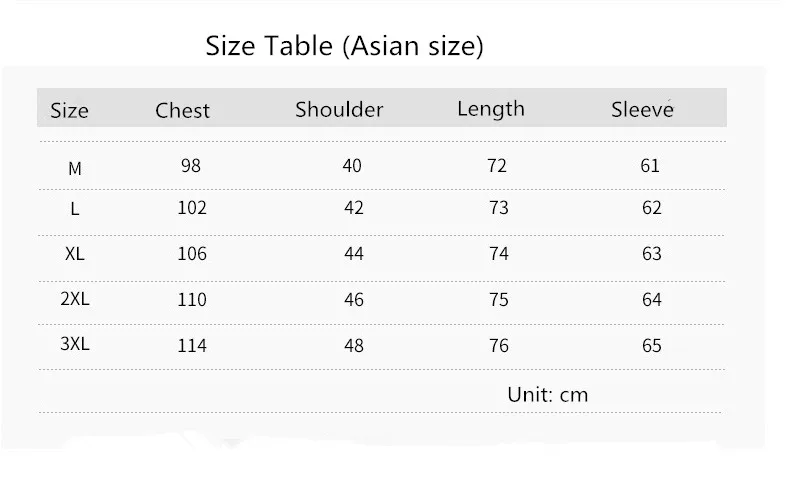Click chest value 98 for size M

click(191, 166)
